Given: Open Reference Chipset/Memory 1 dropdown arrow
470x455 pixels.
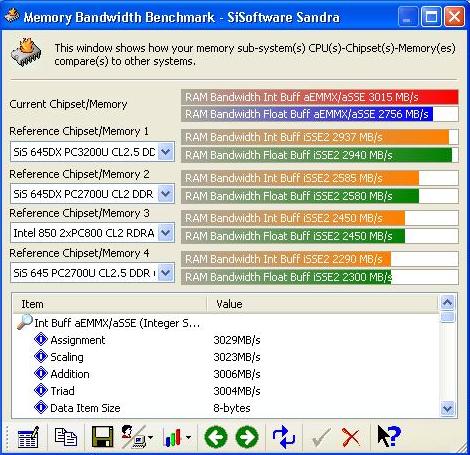Looking at the screenshot, I should tap(166, 152).
